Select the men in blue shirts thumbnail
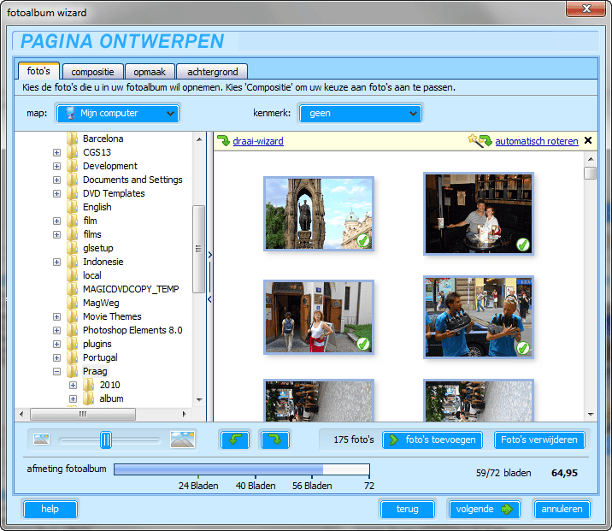Screen dimensions: 612x531 click(x=479, y=317)
